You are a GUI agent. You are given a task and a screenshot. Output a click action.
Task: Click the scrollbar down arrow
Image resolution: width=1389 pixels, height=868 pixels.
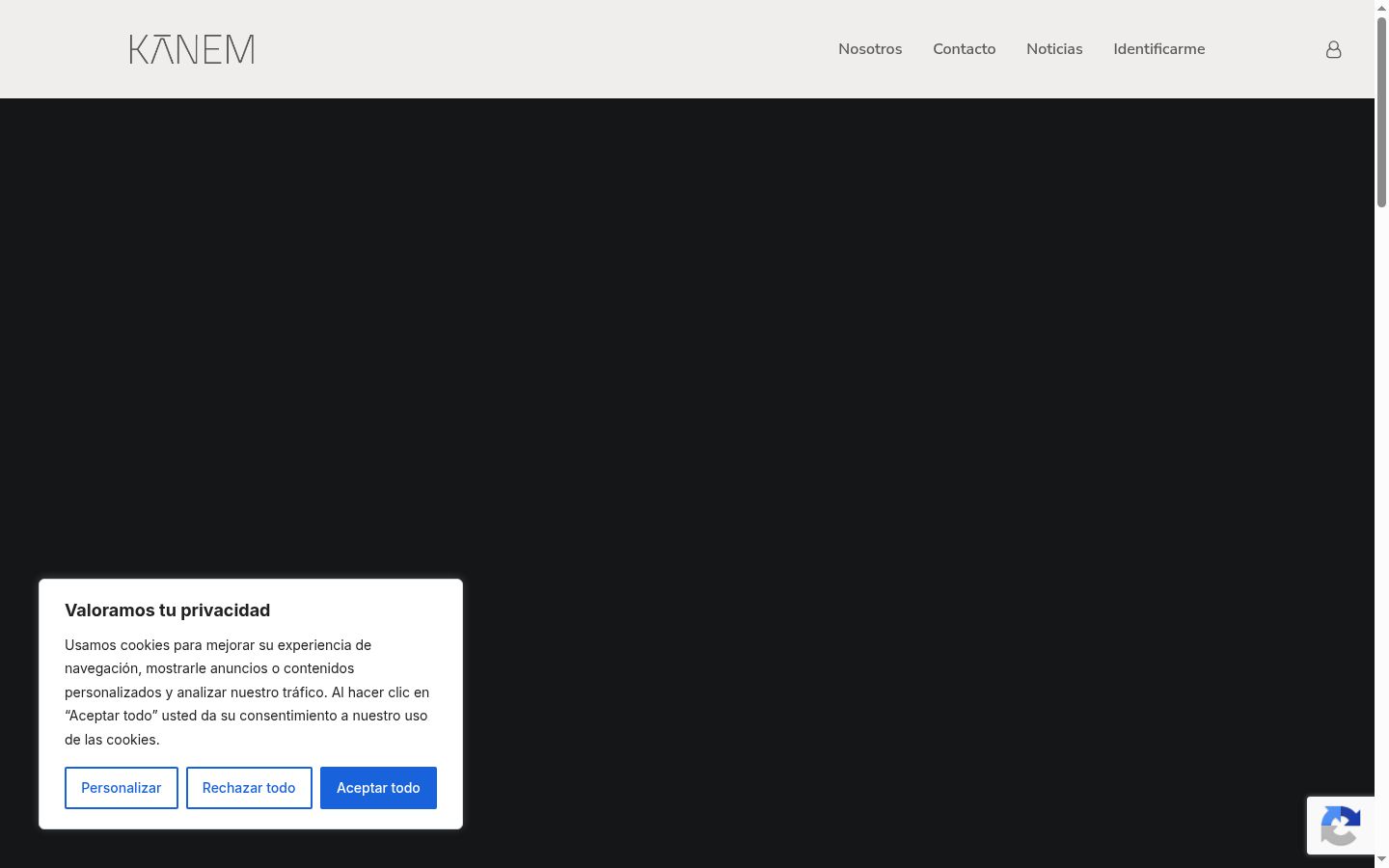click(x=1381, y=859)
